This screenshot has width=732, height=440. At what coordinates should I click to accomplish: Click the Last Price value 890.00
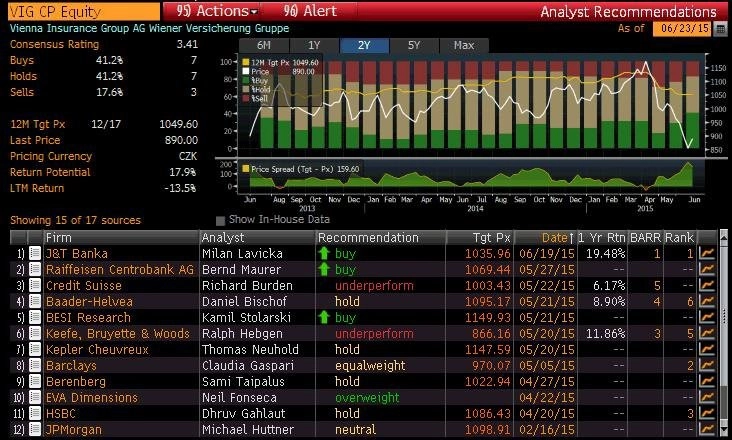pos(181,140)
